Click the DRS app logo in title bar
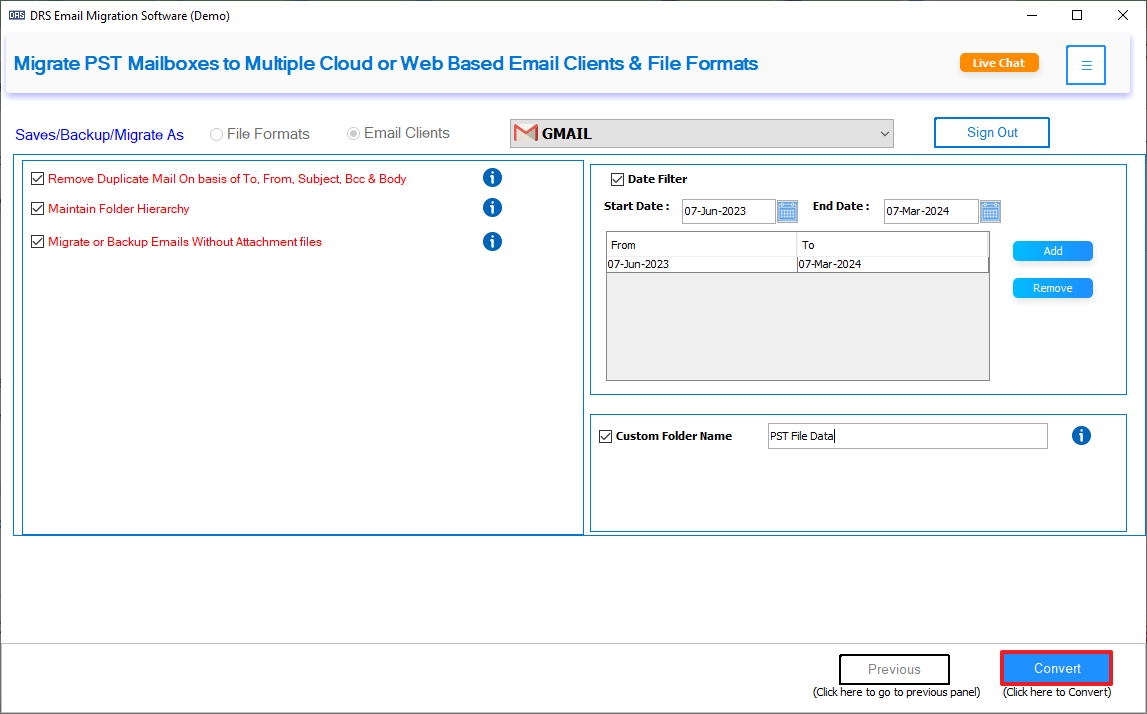This screenshot has height=714, width=1147. [x=16, y=15]
